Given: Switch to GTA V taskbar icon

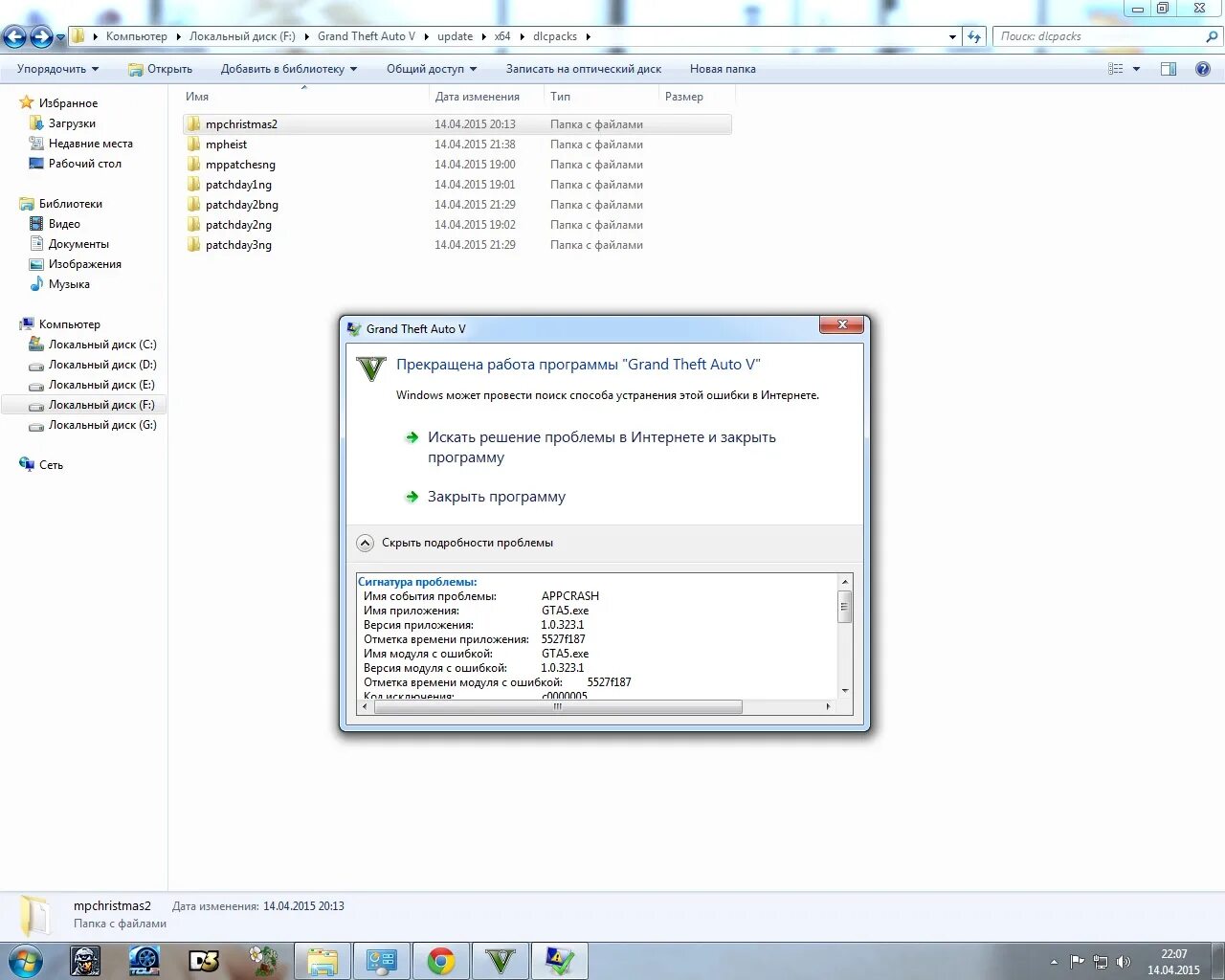Looking at the screenshot, I should [501, 961].
